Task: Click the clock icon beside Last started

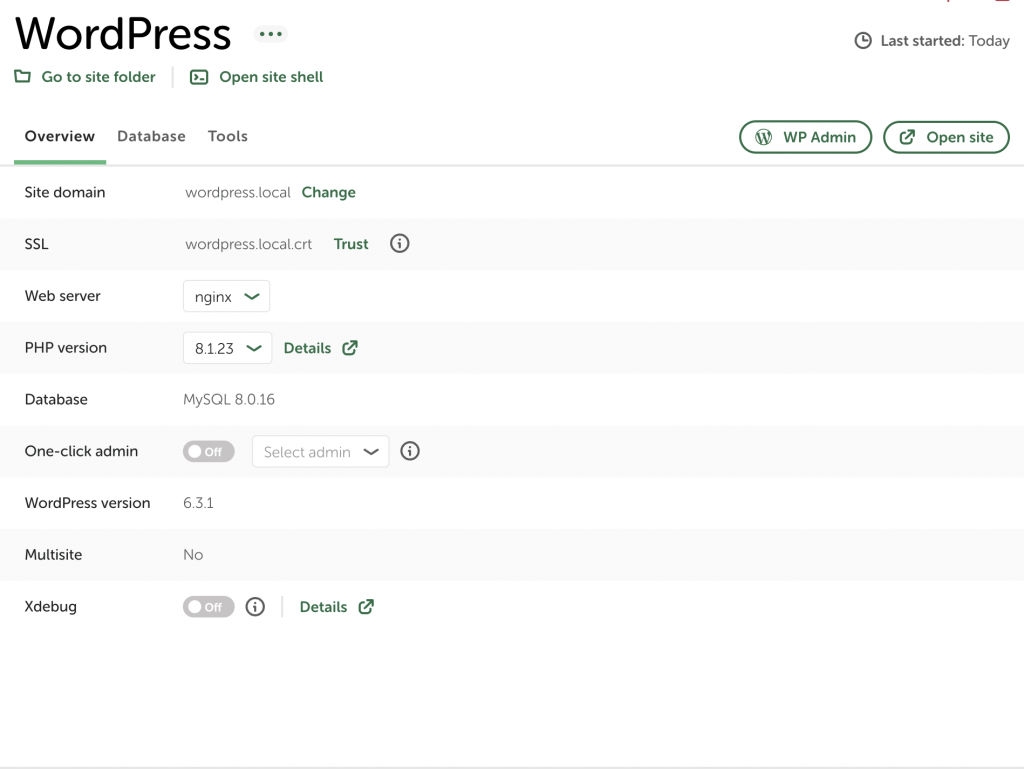Action: tap(863, 40)
